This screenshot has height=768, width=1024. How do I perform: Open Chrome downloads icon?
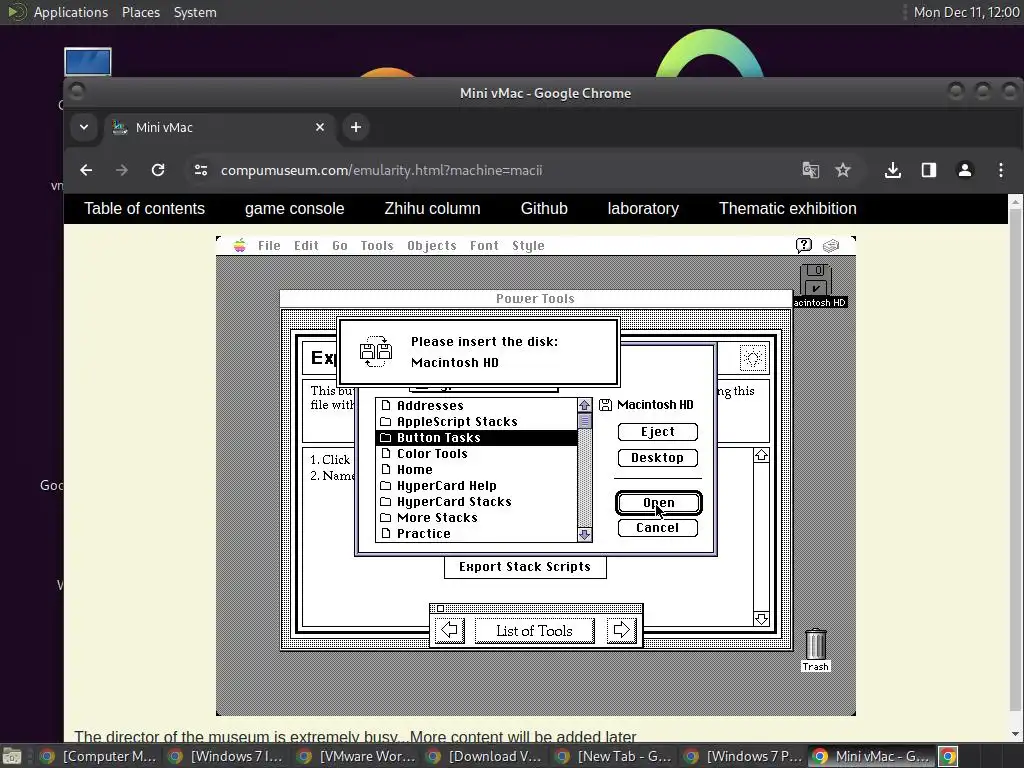coord(893,170)
